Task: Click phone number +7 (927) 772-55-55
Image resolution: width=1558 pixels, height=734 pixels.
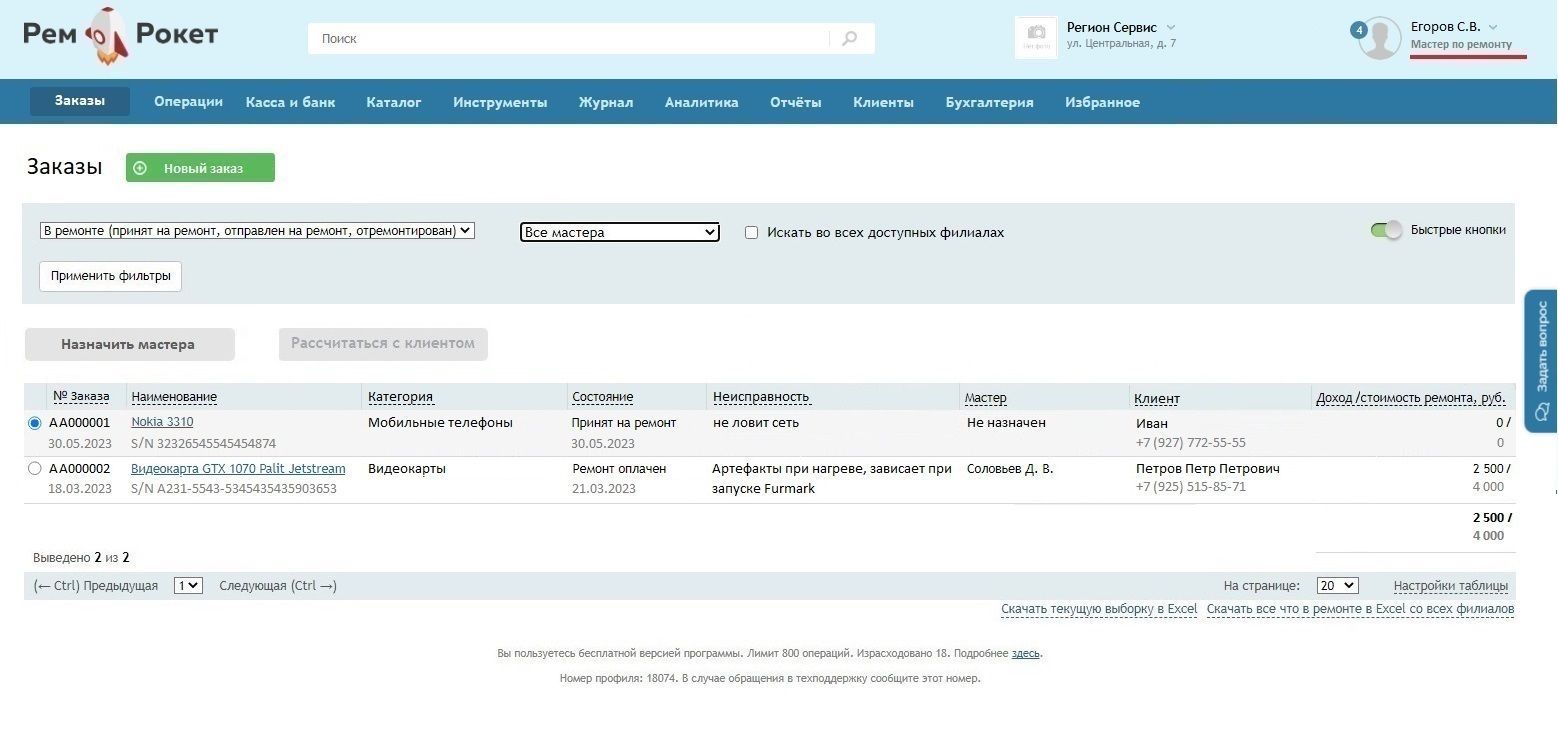Action: point(1190,443)
